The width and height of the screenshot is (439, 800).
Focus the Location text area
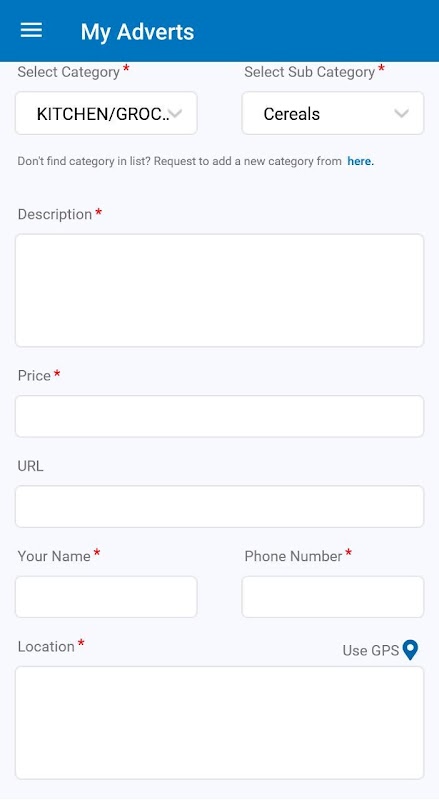220,723
